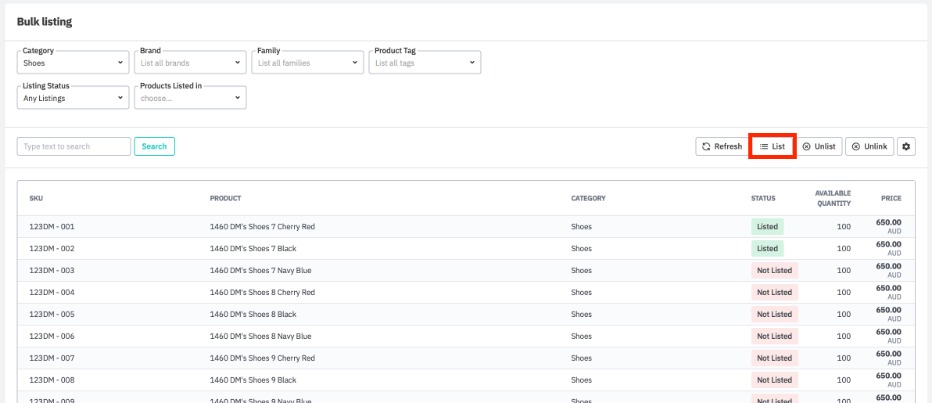Viewport: 932px width, 403px height.
Task: Open the Family filter dropdown
Action: [307, 63]
